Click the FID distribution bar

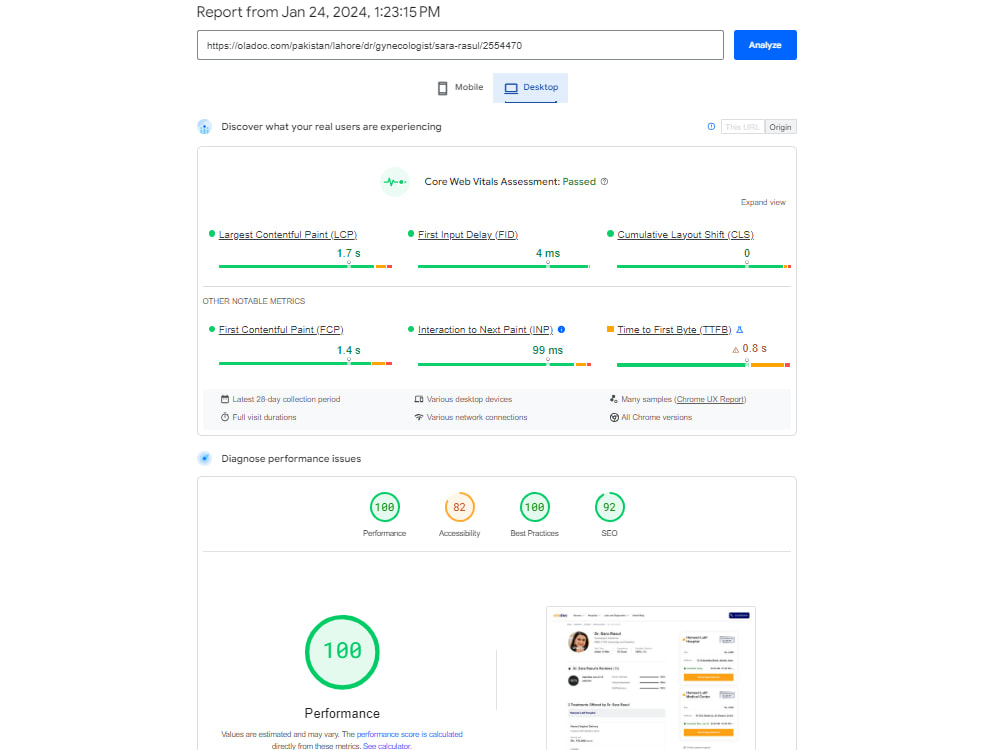point(504,267)
